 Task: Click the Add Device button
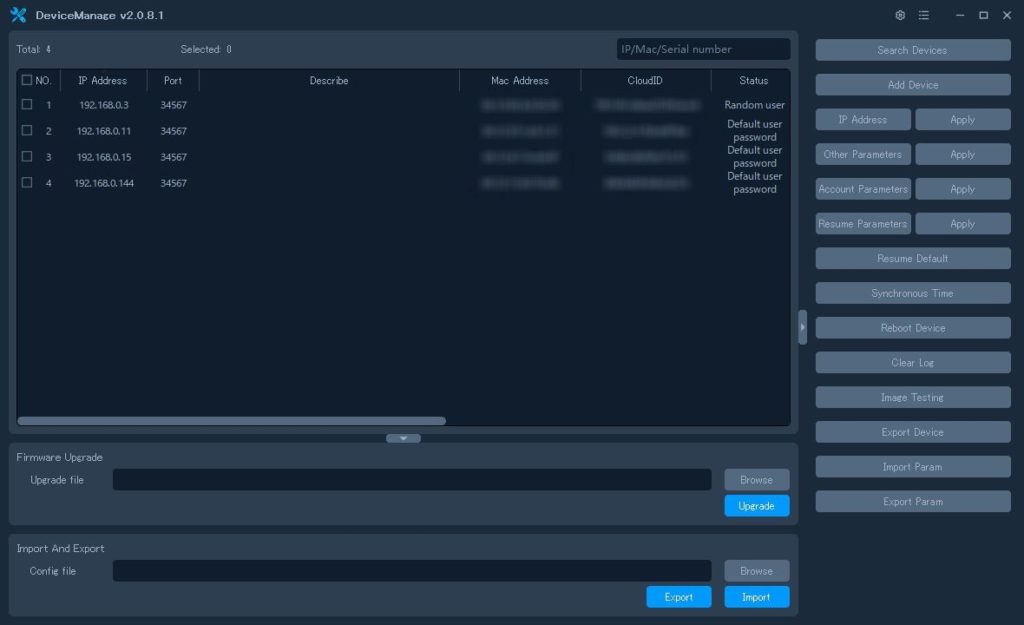[x=912, y=85]
